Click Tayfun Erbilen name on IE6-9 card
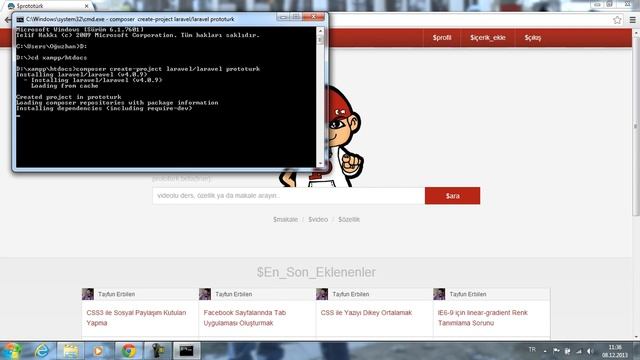The width and height of the screenshot is (640, 360). pyautogui.click(x=468, y=294)
